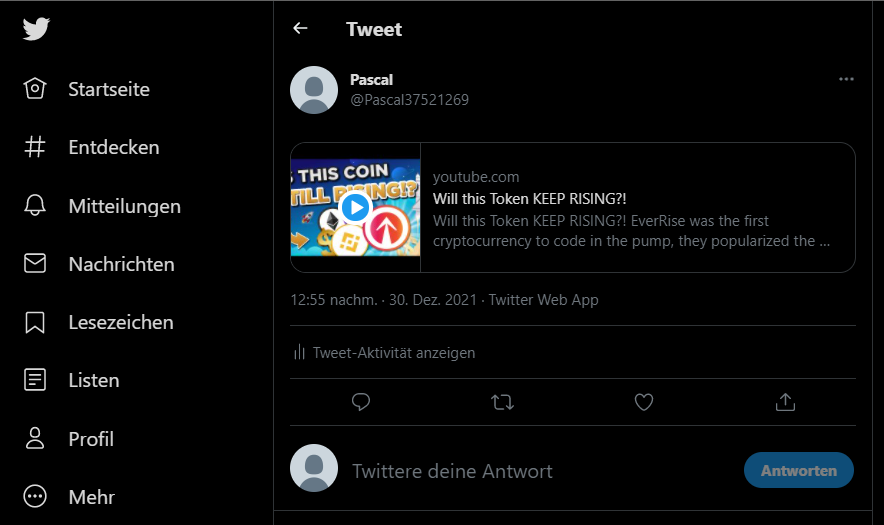Open Lesezeichen bookmarks
Screen dimensions: 884x525
point(99,322)
